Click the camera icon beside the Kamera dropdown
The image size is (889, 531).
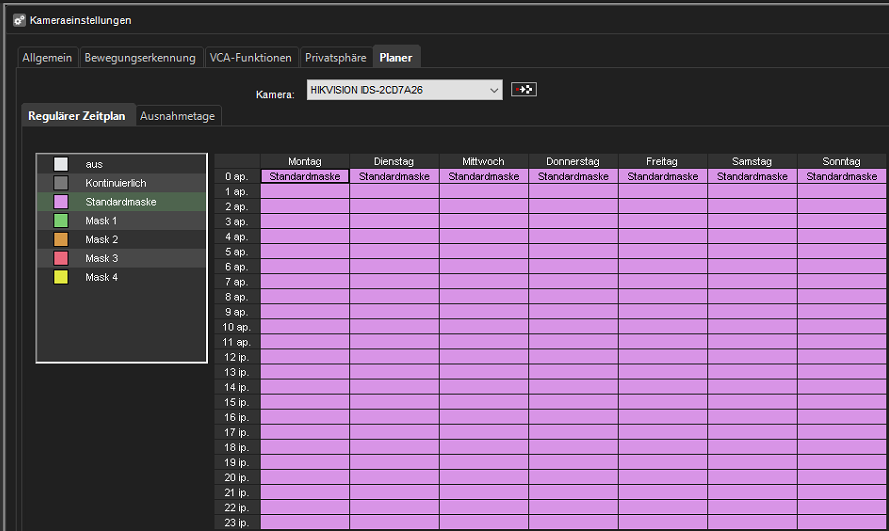pos(523,90)
